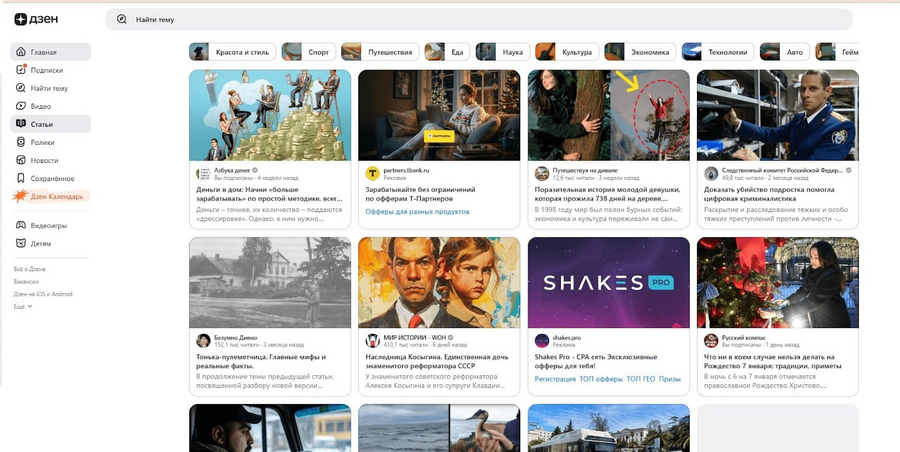
Task: Open black-and-white house photo thumbnail
Action: (270, 283)
